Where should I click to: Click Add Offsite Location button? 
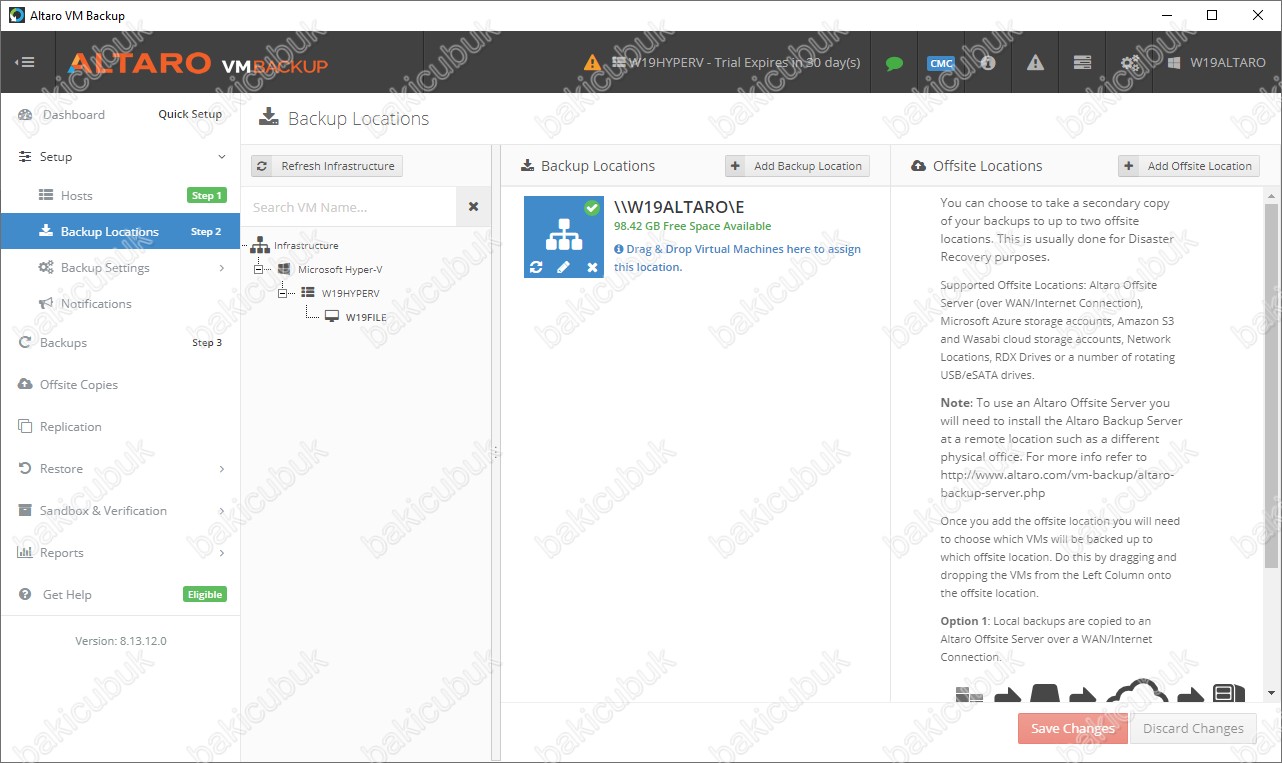(1189, 166)
